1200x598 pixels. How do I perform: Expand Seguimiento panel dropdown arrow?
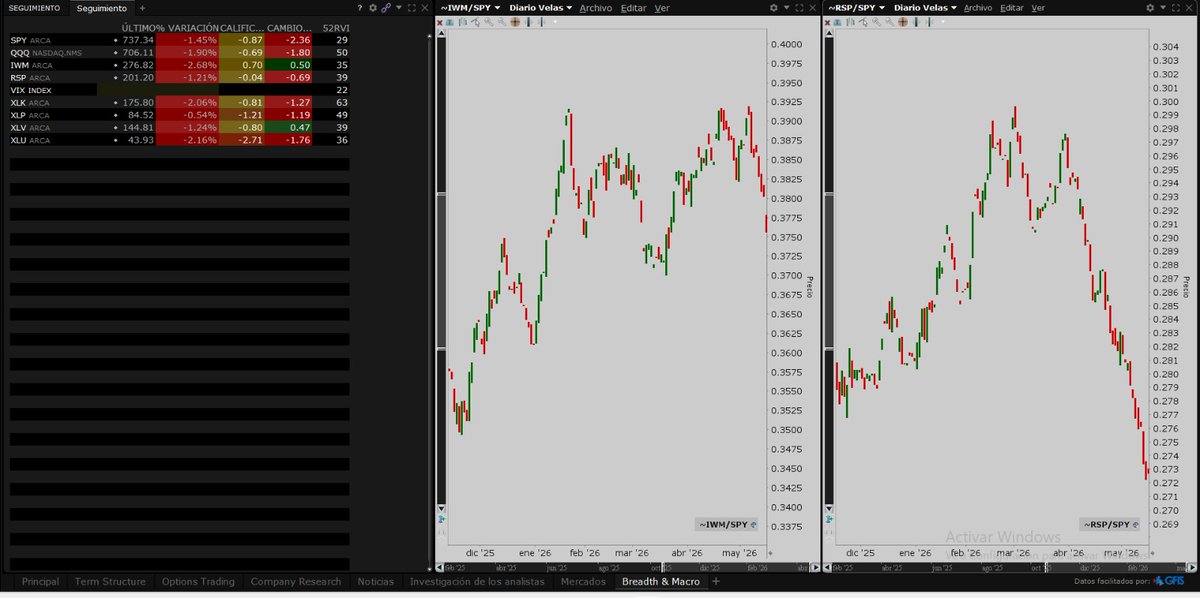399,7
